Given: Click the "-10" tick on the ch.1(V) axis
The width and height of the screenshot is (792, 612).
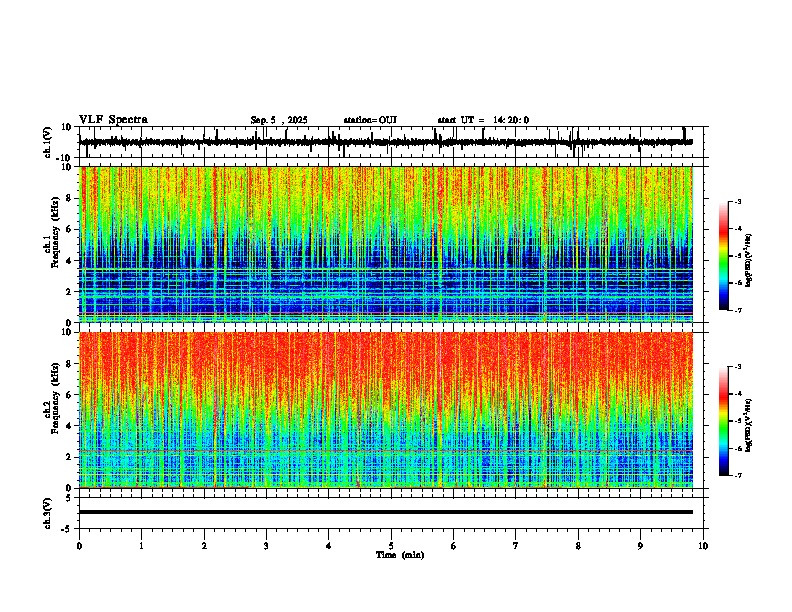Looking at the screenshot, I should [x=64, y=158].
